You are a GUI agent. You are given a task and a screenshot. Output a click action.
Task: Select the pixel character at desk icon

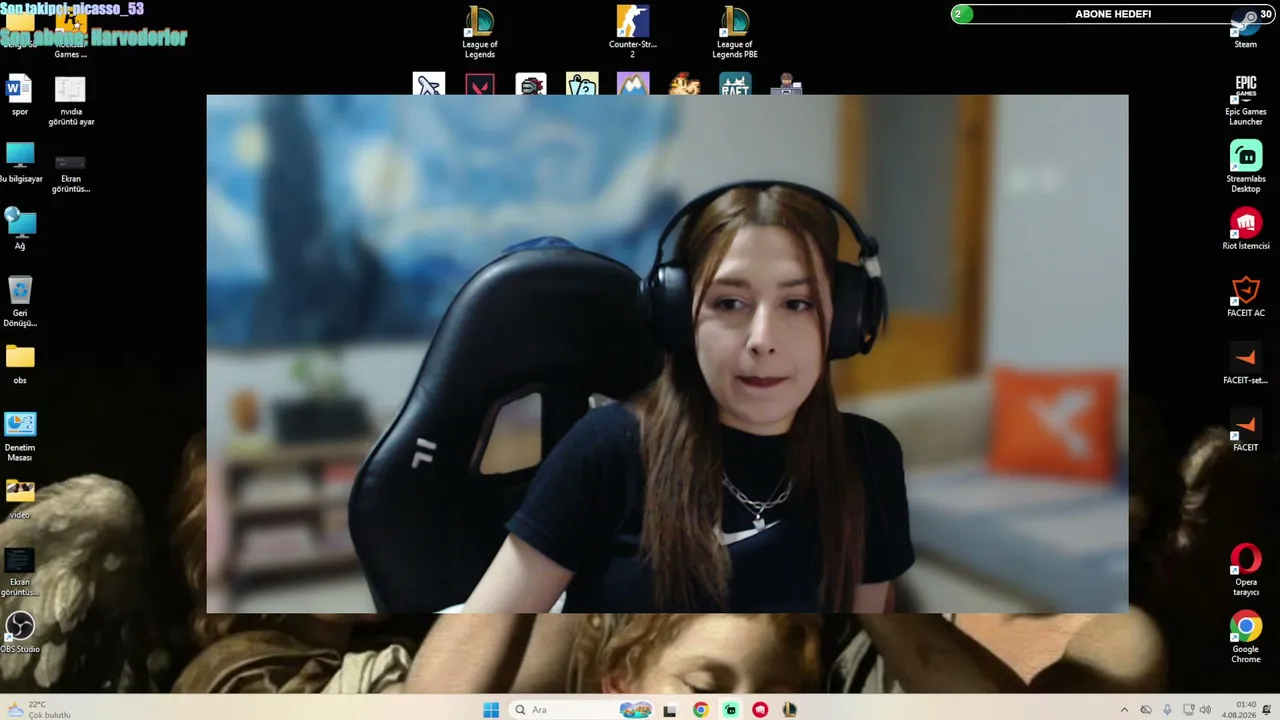787,84
